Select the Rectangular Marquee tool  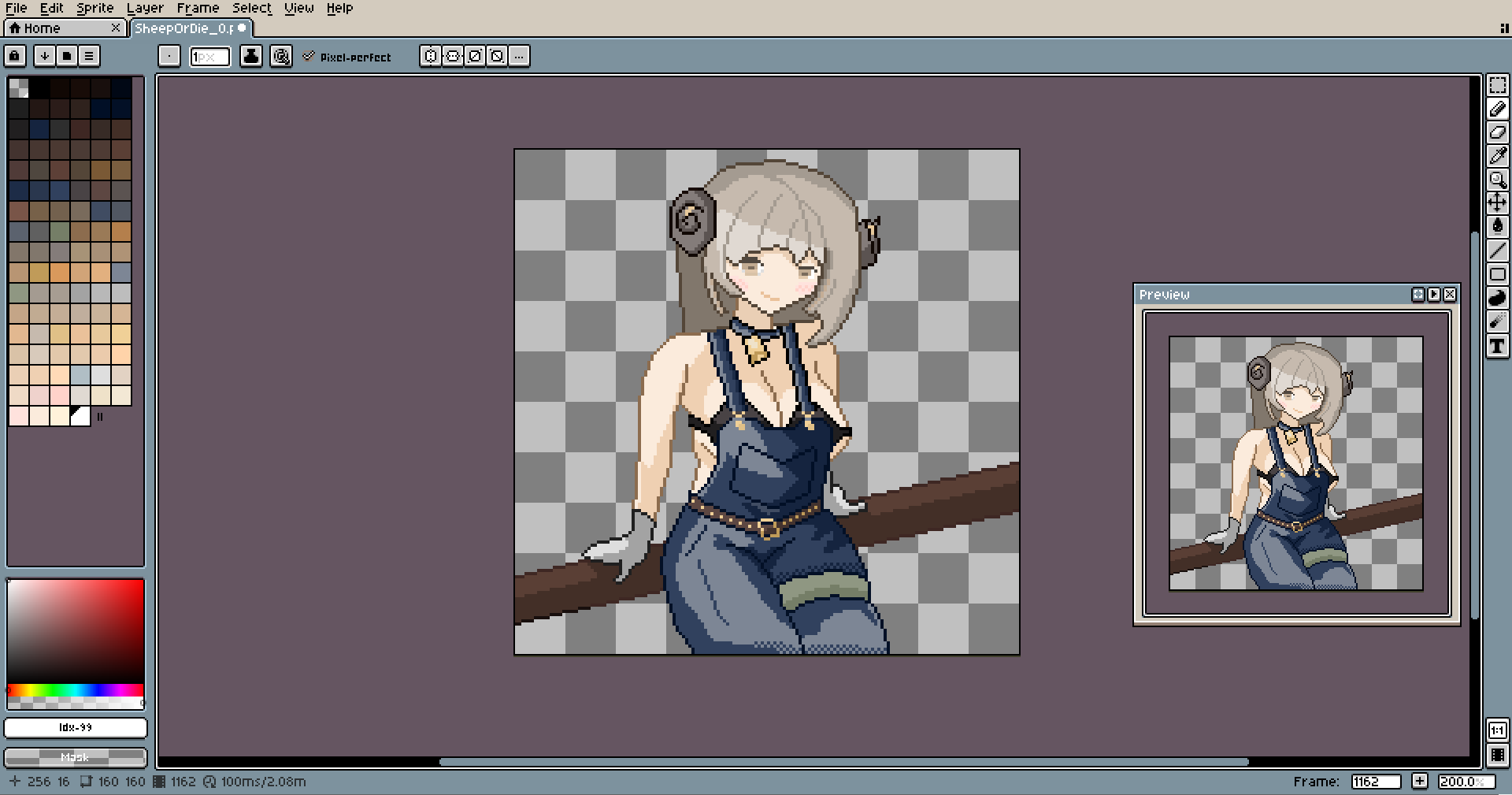click(x=1497, y=86)
